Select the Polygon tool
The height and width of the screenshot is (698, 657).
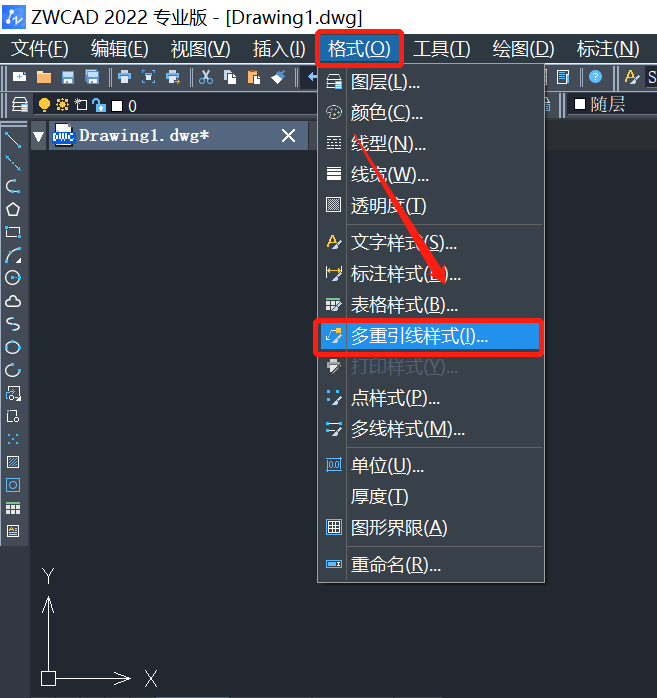pyautogui.click(x=13, y=209)
